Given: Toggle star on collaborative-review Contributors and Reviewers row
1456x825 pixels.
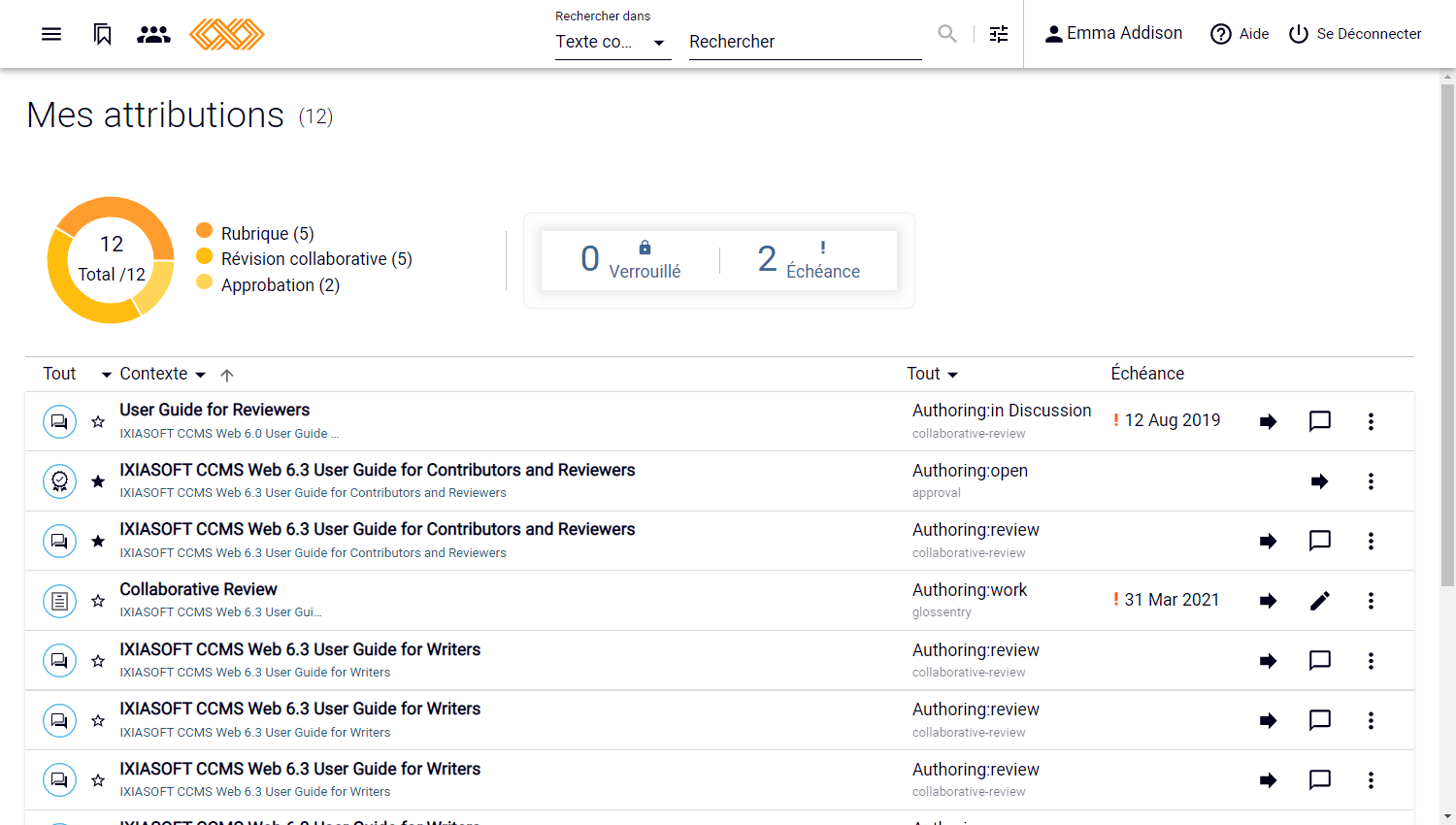Looking at the screenshot, I should coord(98,541).
